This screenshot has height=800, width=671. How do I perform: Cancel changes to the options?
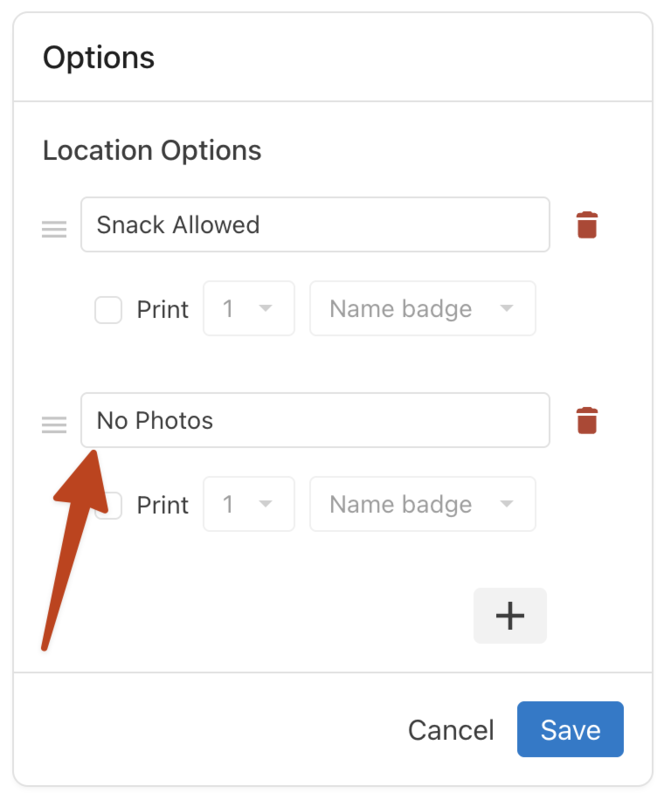(x=451, y=729)
